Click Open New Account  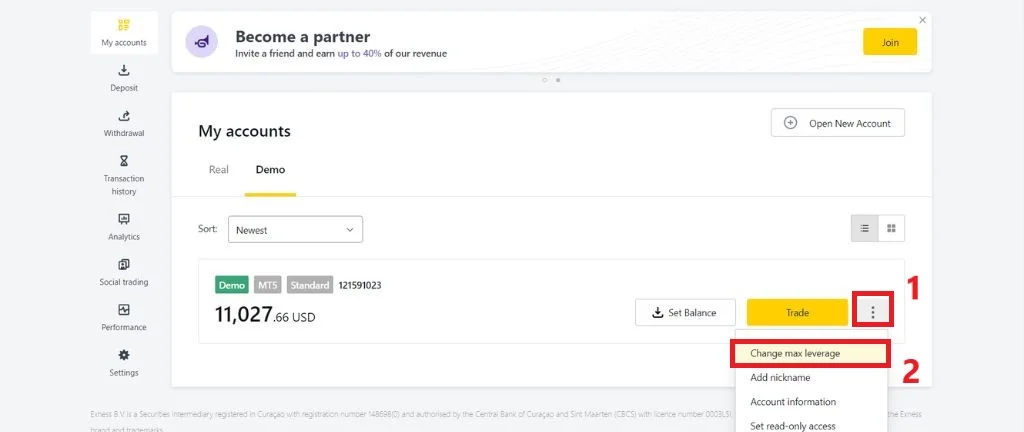coord(838,123)
